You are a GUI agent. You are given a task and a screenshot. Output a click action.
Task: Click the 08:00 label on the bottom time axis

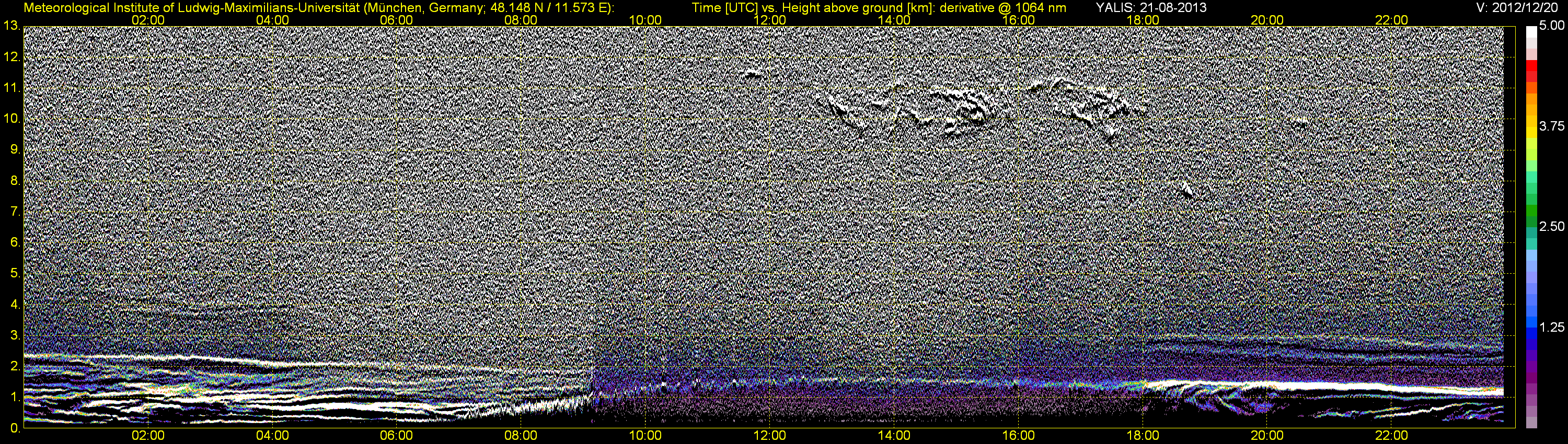tap(521, 436)
